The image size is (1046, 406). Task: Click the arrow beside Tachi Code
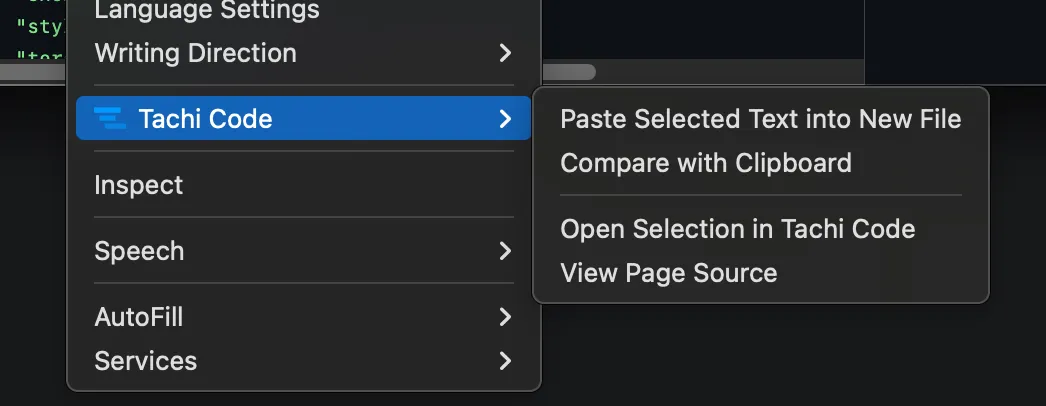(x=505, y=119)
